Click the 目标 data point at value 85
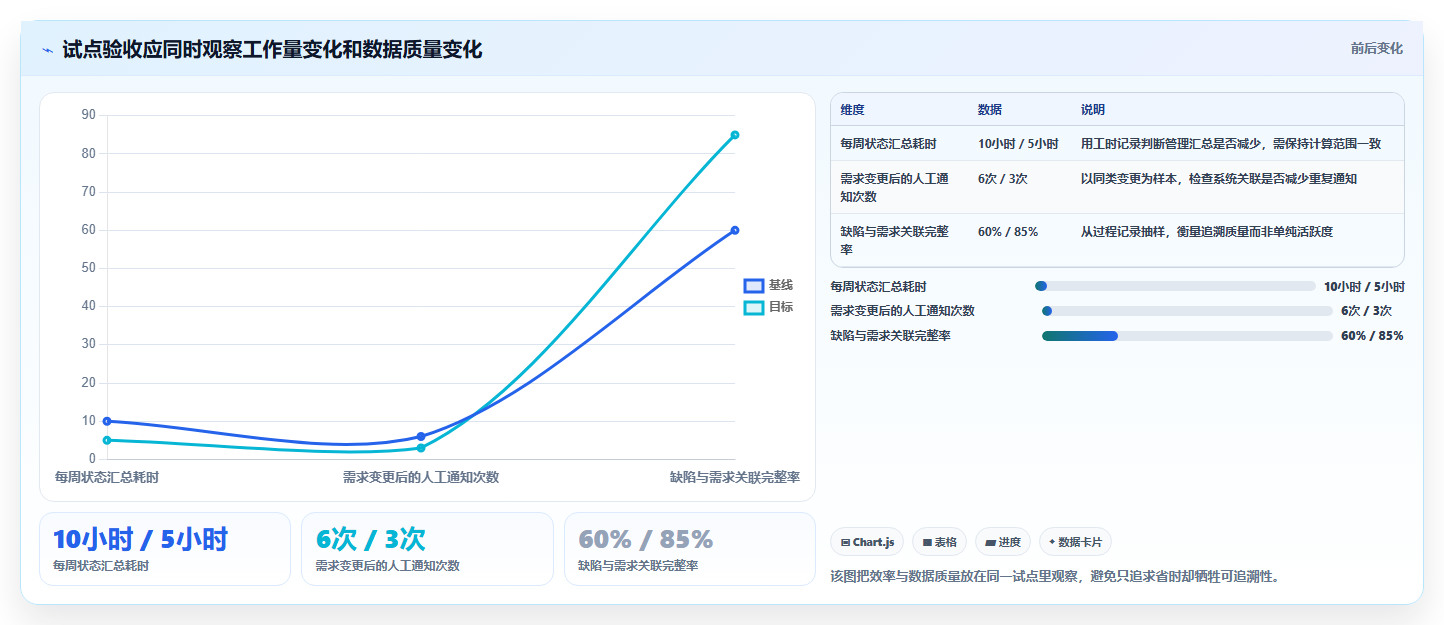Image resolution: width=1444 pixels, height=625 pixels. point(735,135)
